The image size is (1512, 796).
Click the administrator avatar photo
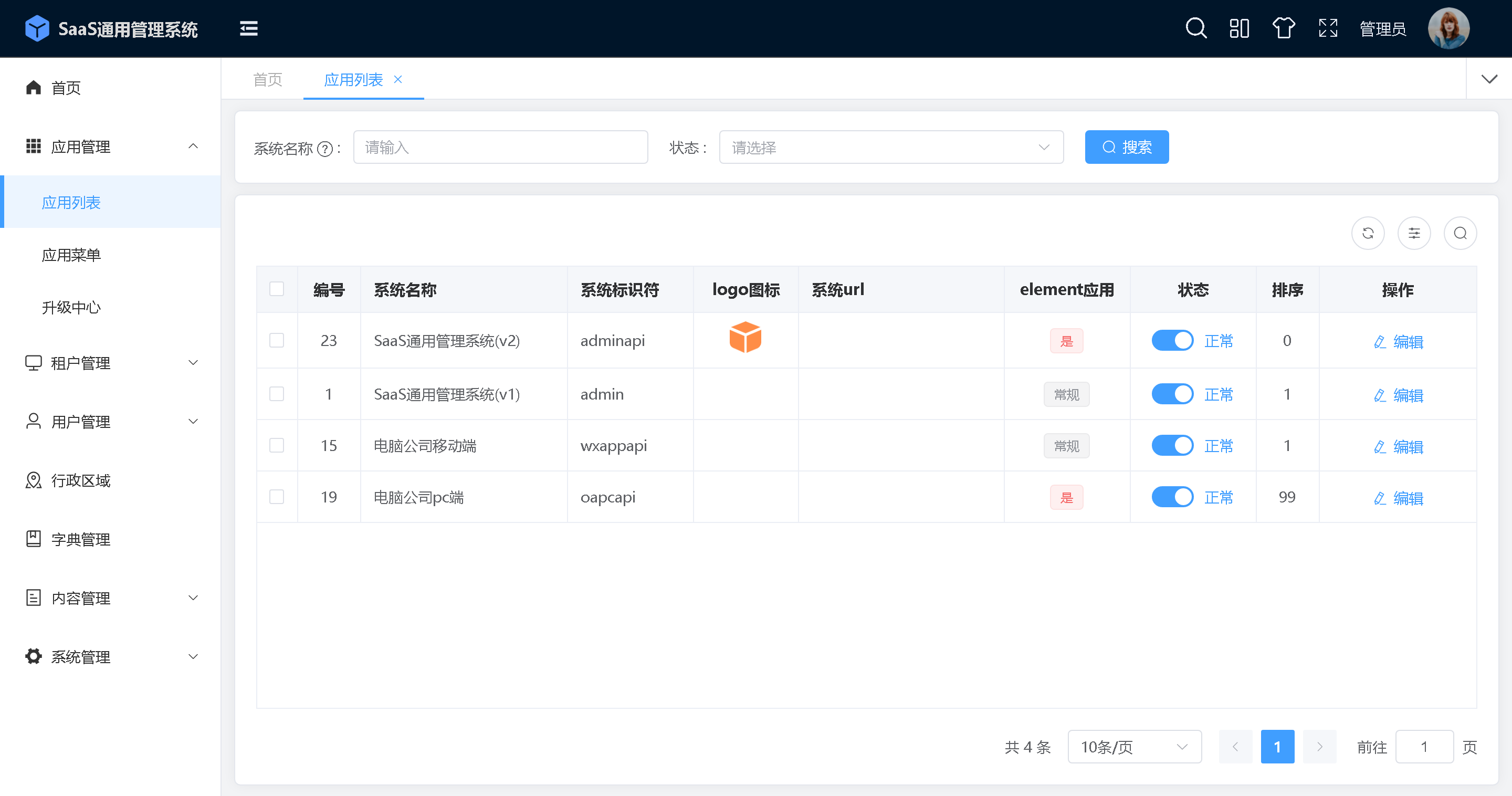coord(1448,28)
